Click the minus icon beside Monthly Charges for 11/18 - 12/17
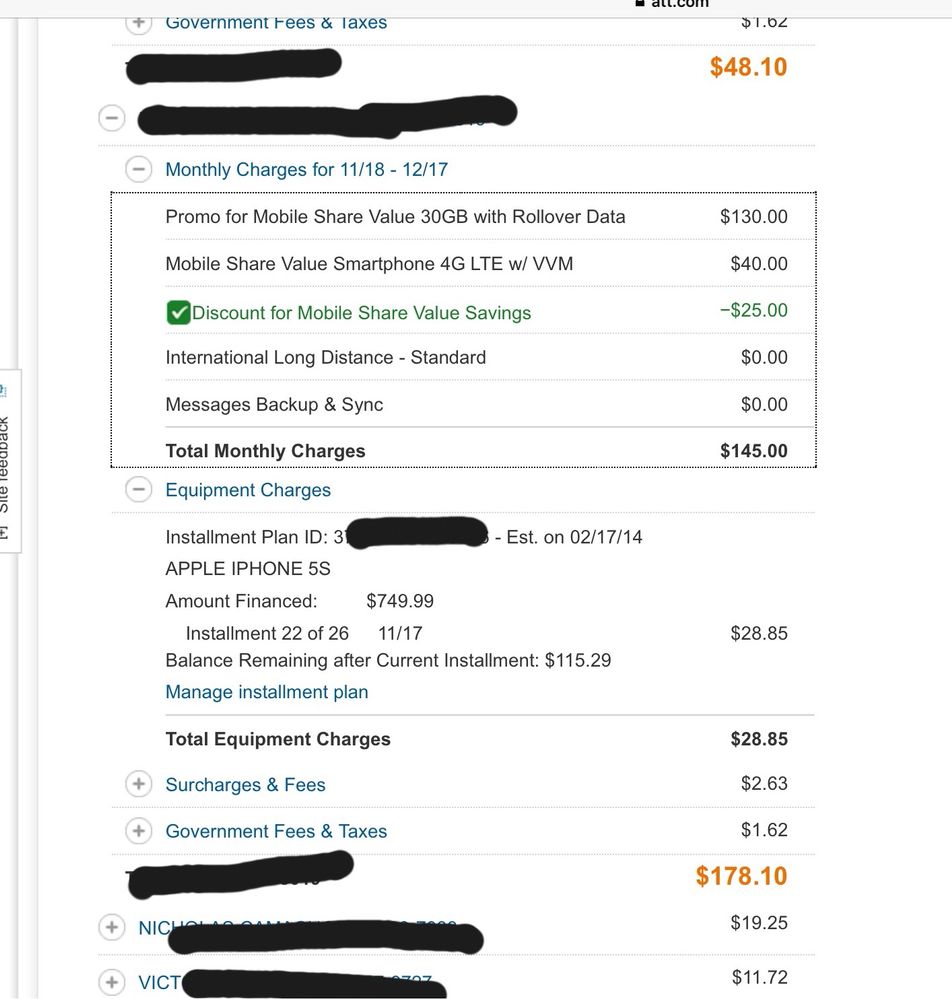 coord(139,169)
